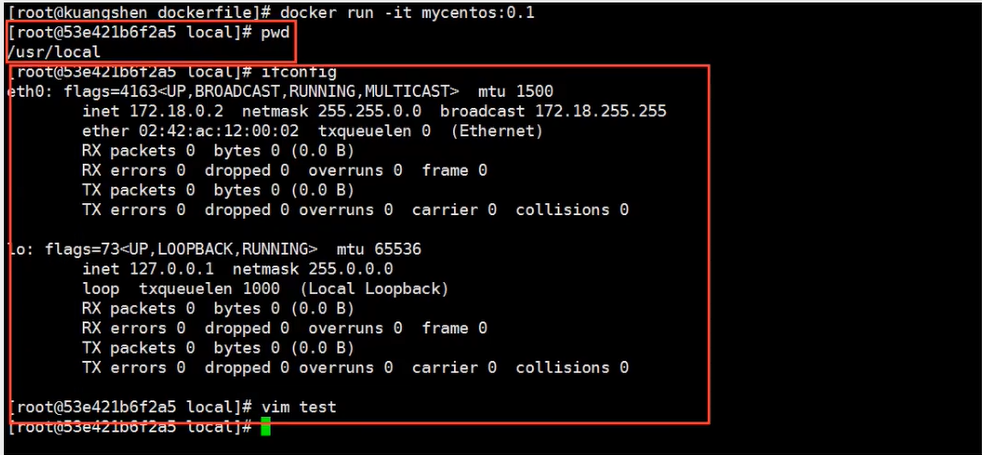Click the 'lo: flags=73' line
The width and height of the screenshot is (982, 455).
point(214,250)
